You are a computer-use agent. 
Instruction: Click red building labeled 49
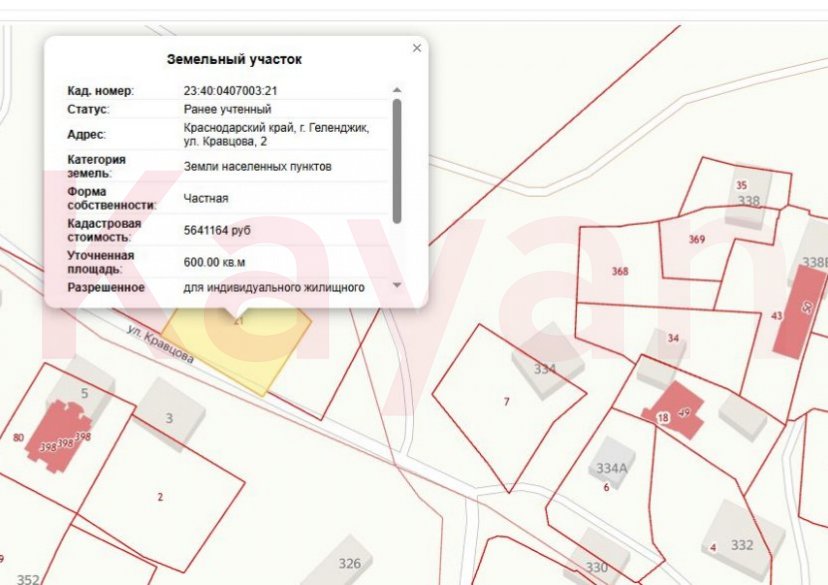[676, 410]
